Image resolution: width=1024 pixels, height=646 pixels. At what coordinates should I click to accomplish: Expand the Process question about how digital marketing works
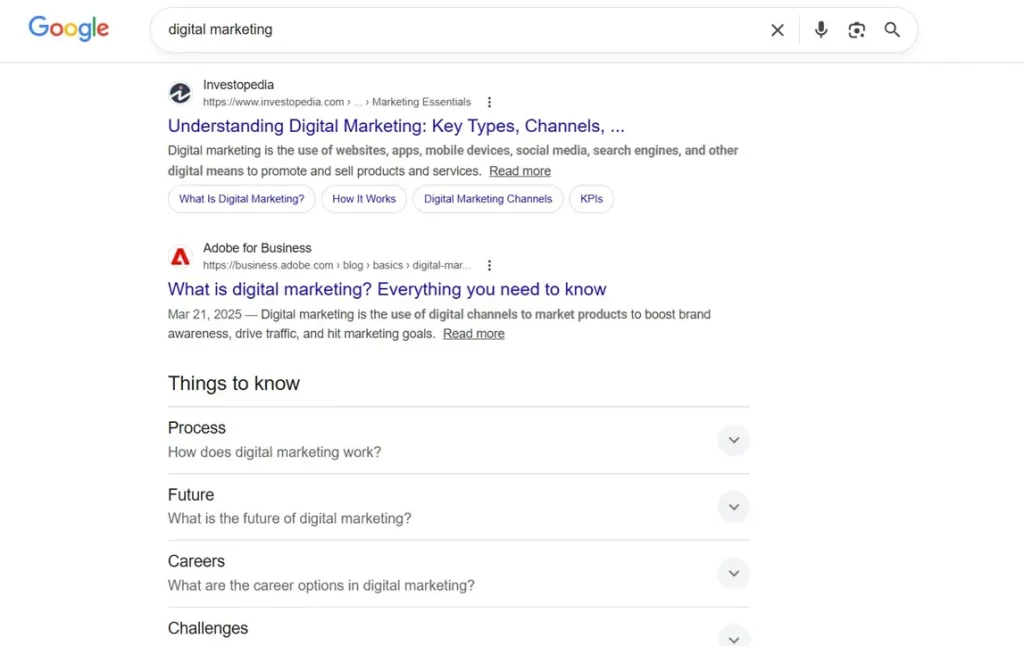tap(733, 440)
